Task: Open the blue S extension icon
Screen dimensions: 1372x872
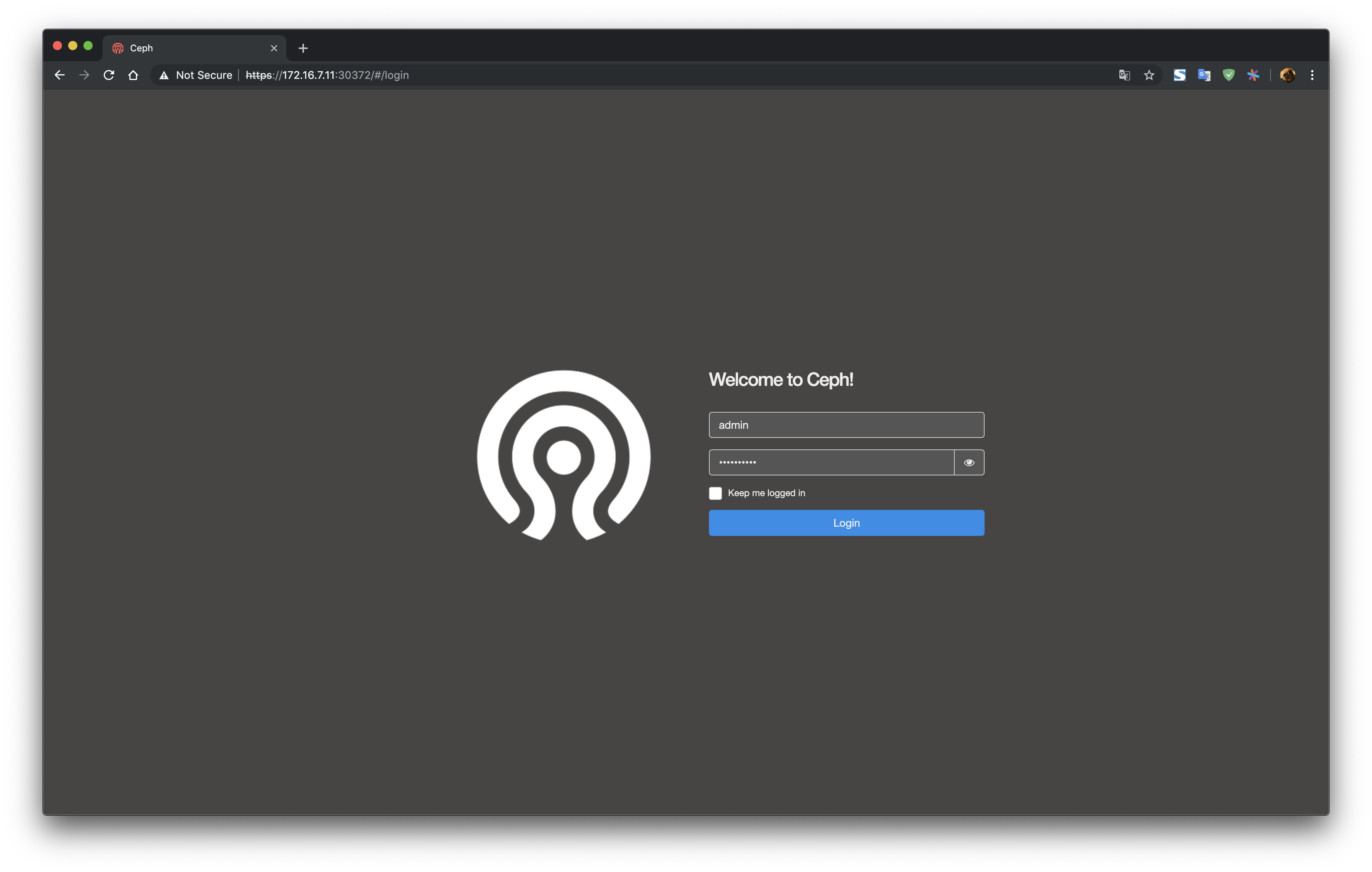Action: 1179,75
